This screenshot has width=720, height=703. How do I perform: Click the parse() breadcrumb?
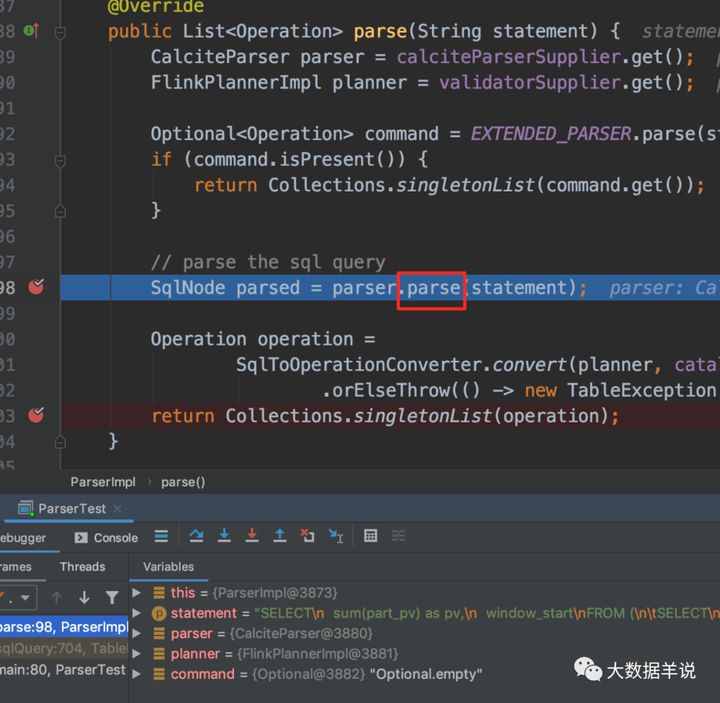183,482
